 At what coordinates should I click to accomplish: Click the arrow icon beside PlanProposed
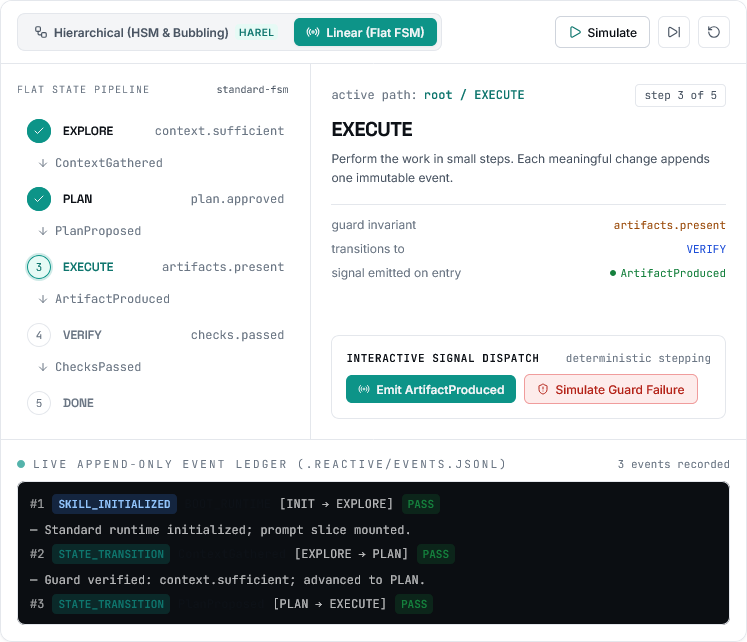pyautogui.click(x=43, y=231)
